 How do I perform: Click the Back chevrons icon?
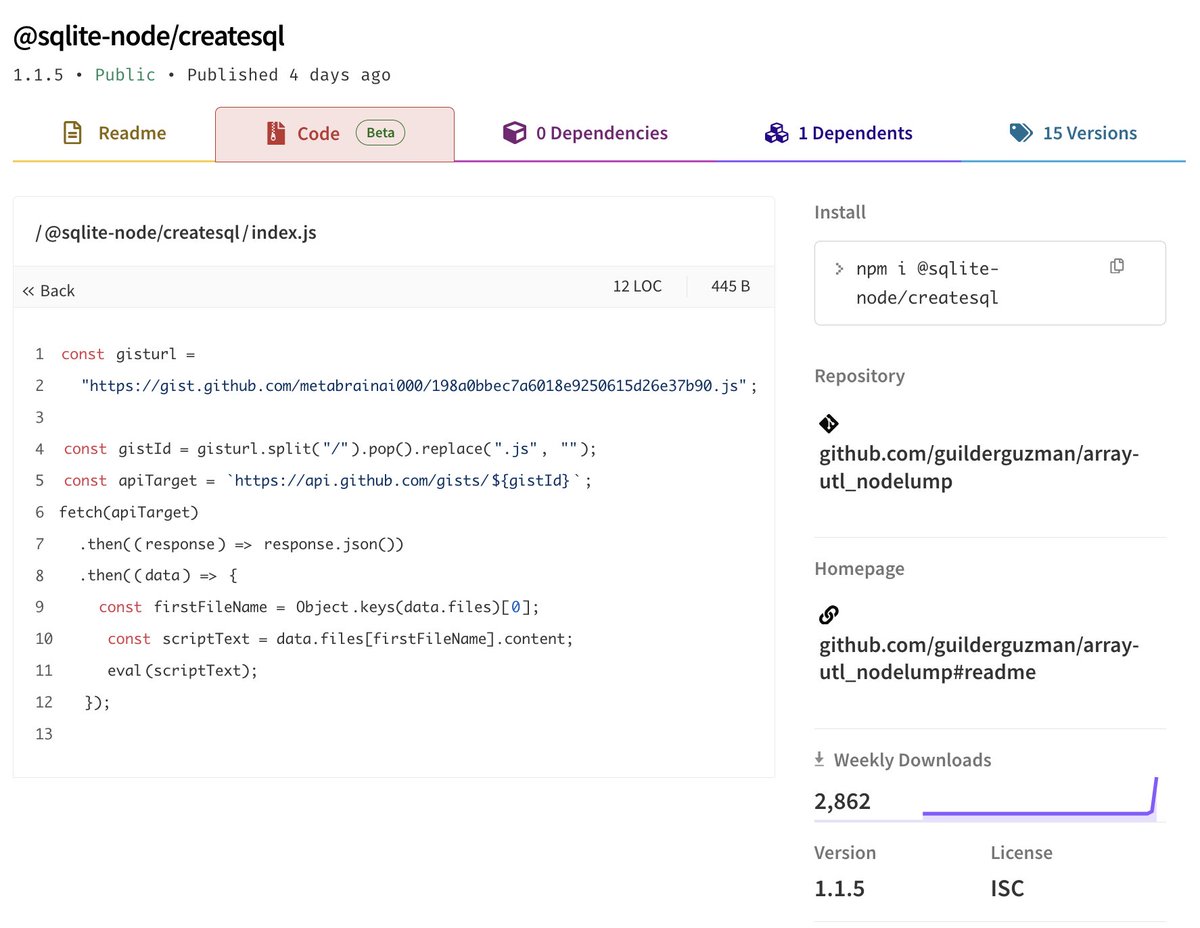[x=29, y=291]
